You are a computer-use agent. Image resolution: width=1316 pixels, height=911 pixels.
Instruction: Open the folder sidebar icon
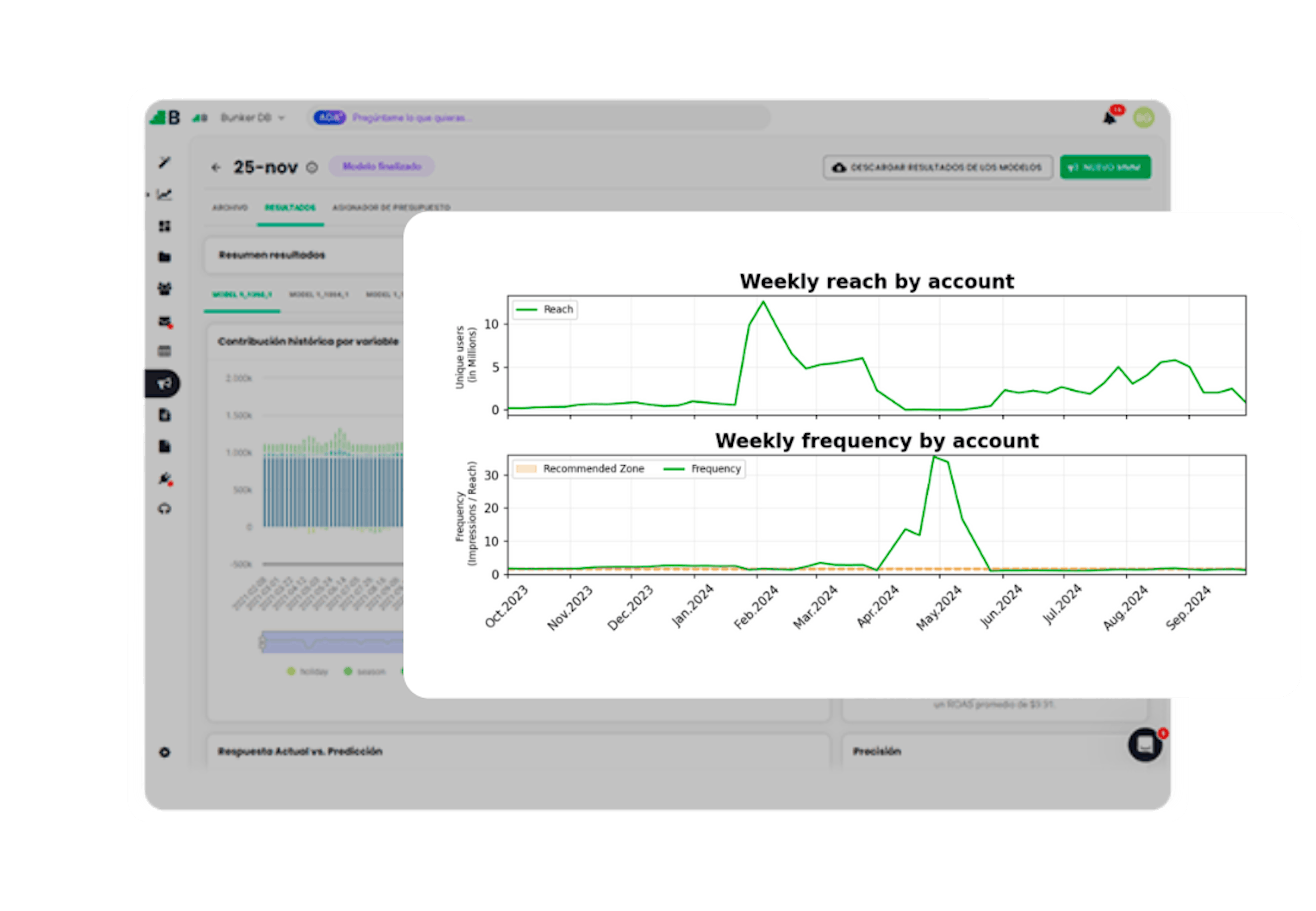click(x=164, y=257)
